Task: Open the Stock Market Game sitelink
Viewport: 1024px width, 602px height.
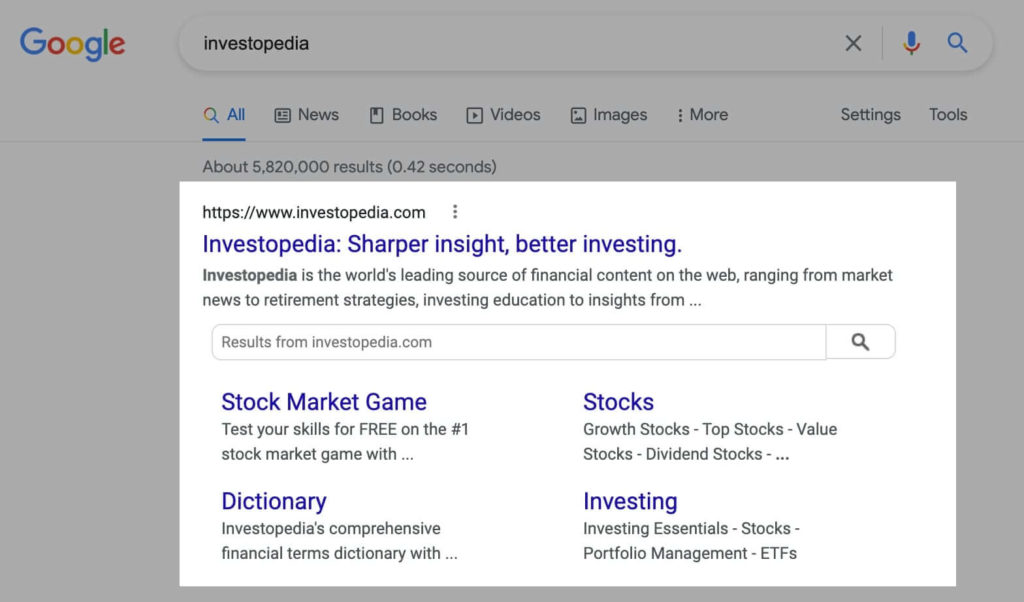Action: click(324, 402)
